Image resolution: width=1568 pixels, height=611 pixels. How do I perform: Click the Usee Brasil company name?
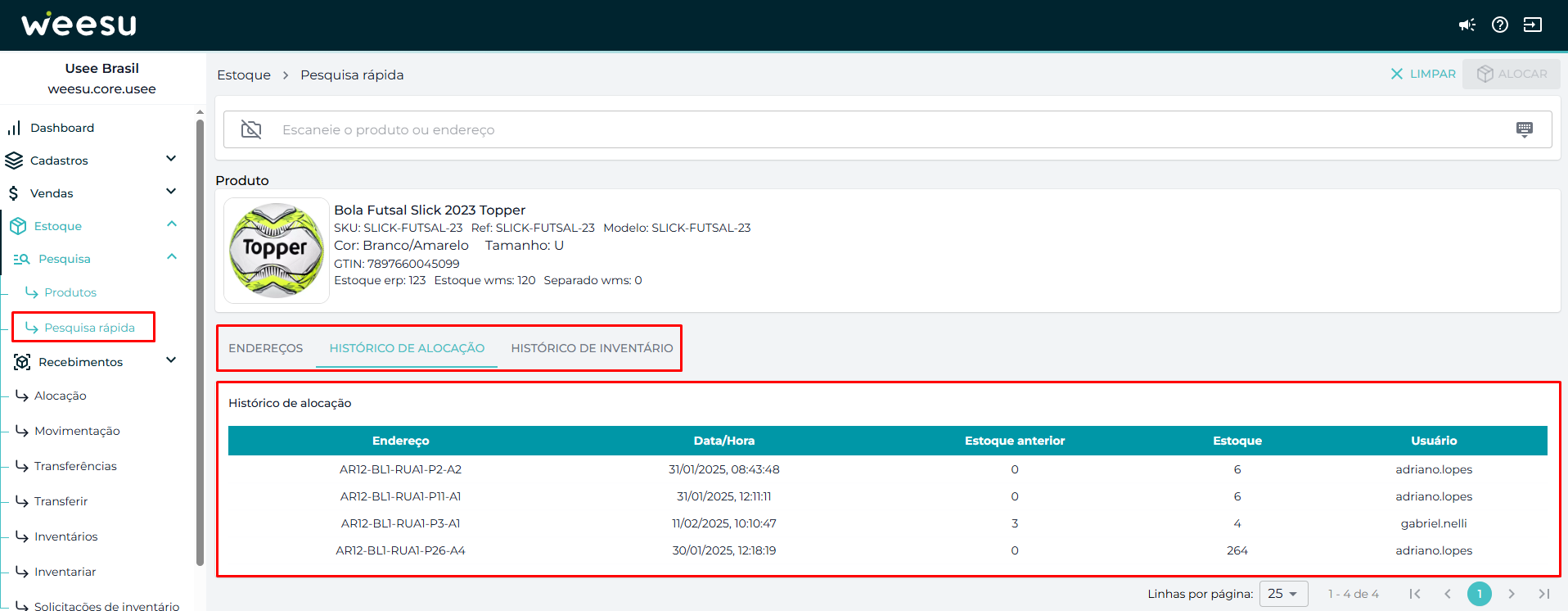pos(102,68)
